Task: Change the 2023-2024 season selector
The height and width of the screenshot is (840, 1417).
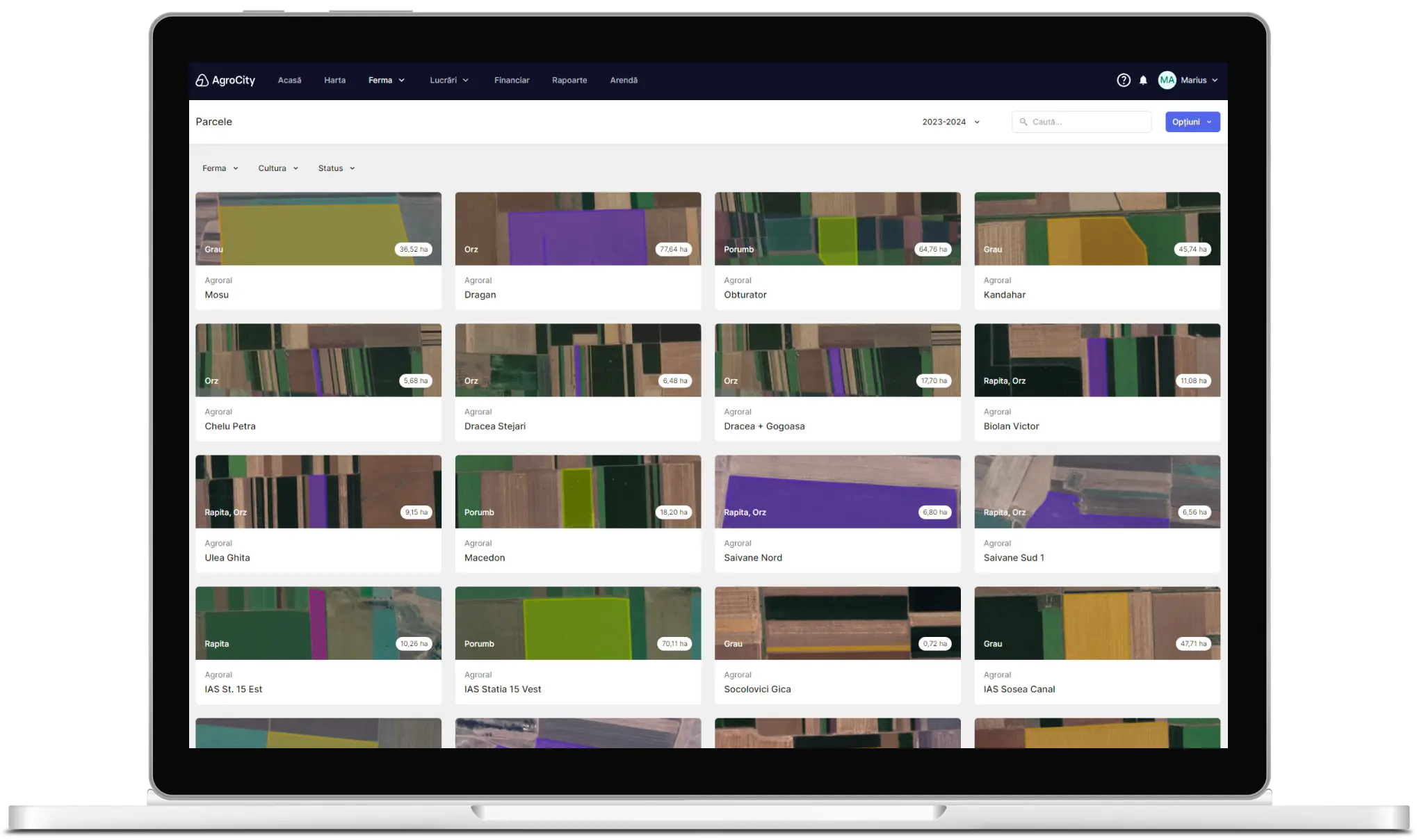Action: tap(950, 122)
